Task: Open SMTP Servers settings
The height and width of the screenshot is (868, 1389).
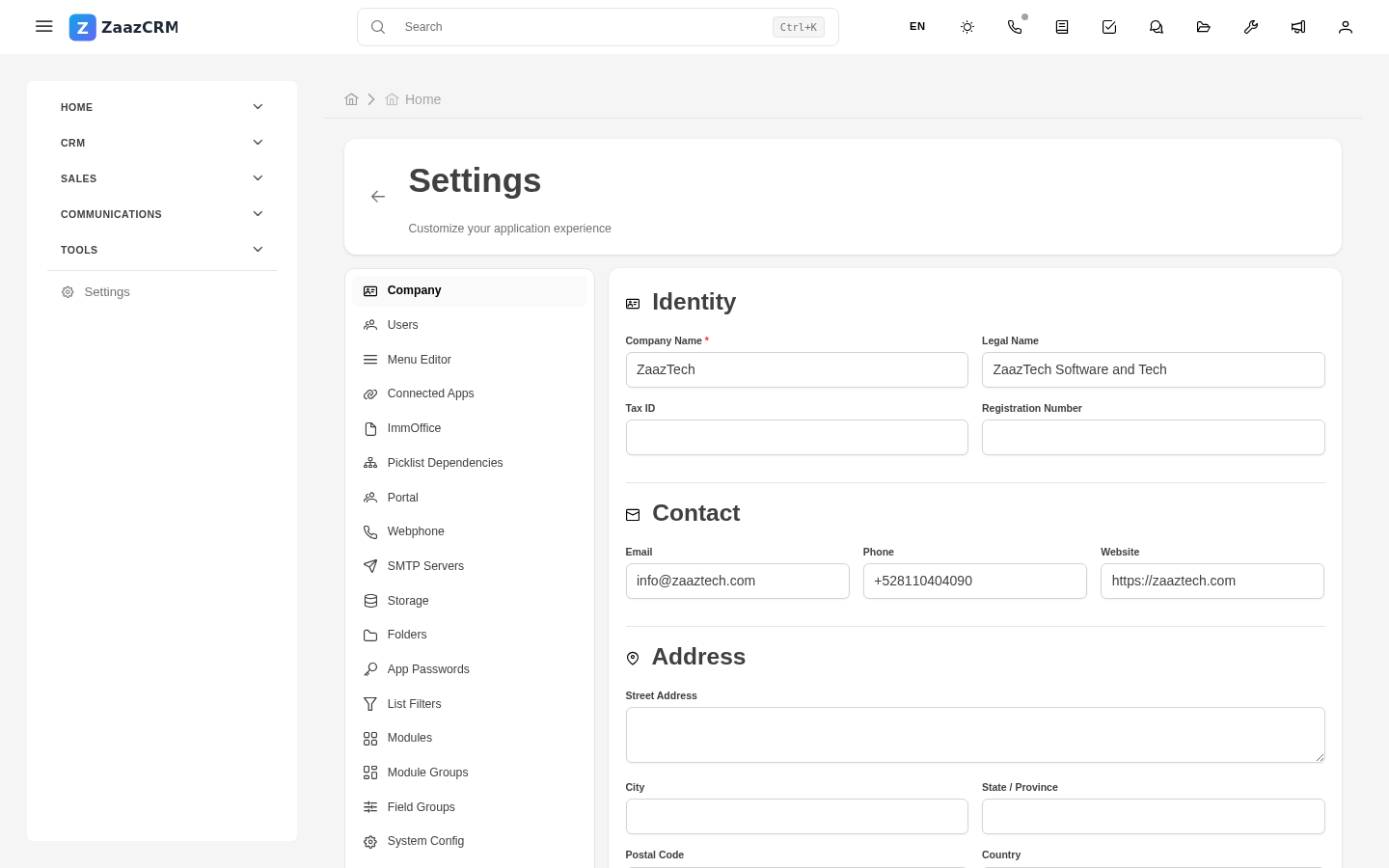Action: (470, 566)
